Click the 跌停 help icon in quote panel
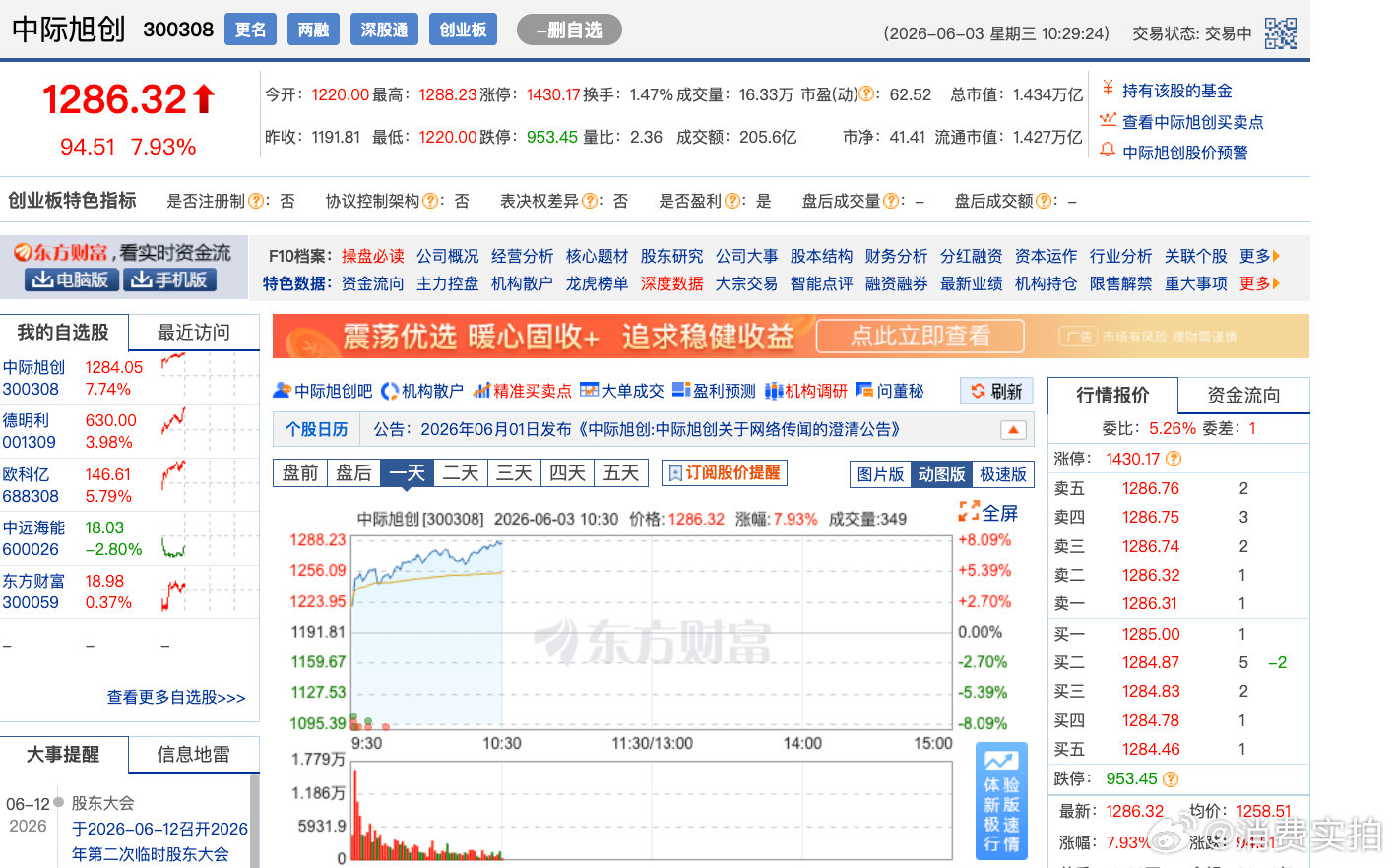1396x868 pixels. click(x=1171, y=778)
